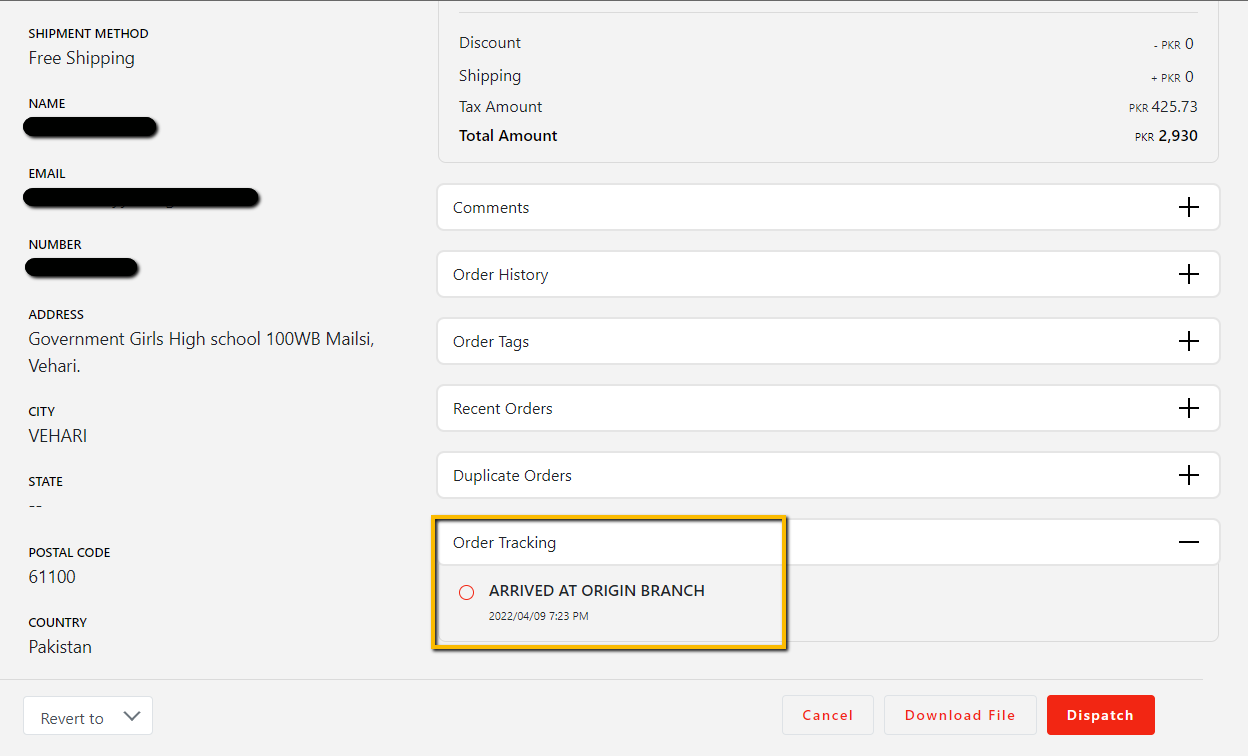Click the Comments section label
The image size is (1248, 756).
491,208
